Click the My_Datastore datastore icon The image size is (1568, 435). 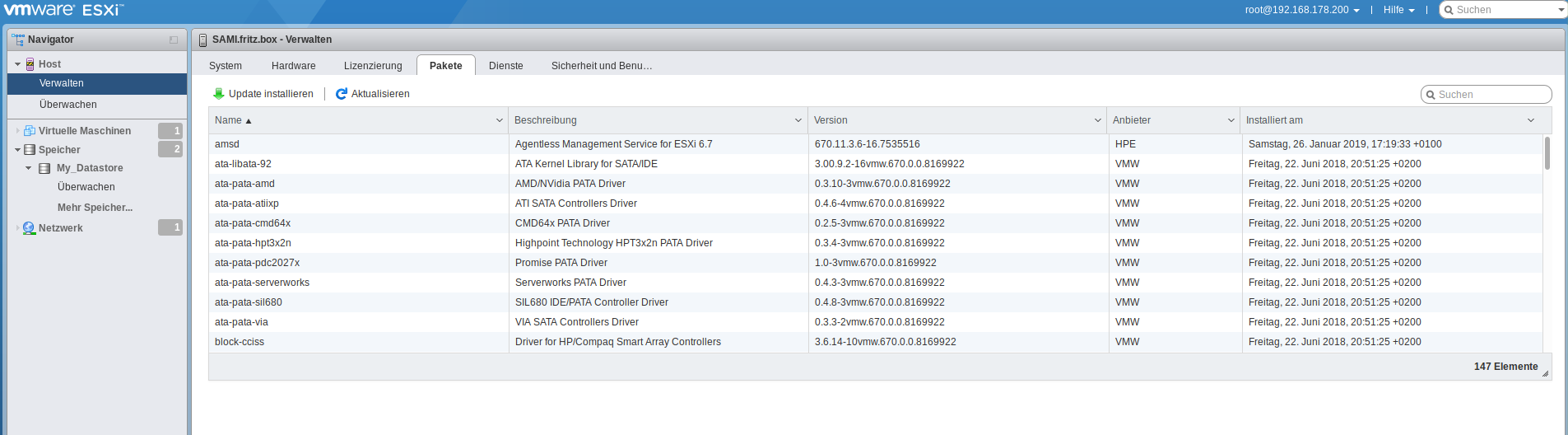click(44, 168)
